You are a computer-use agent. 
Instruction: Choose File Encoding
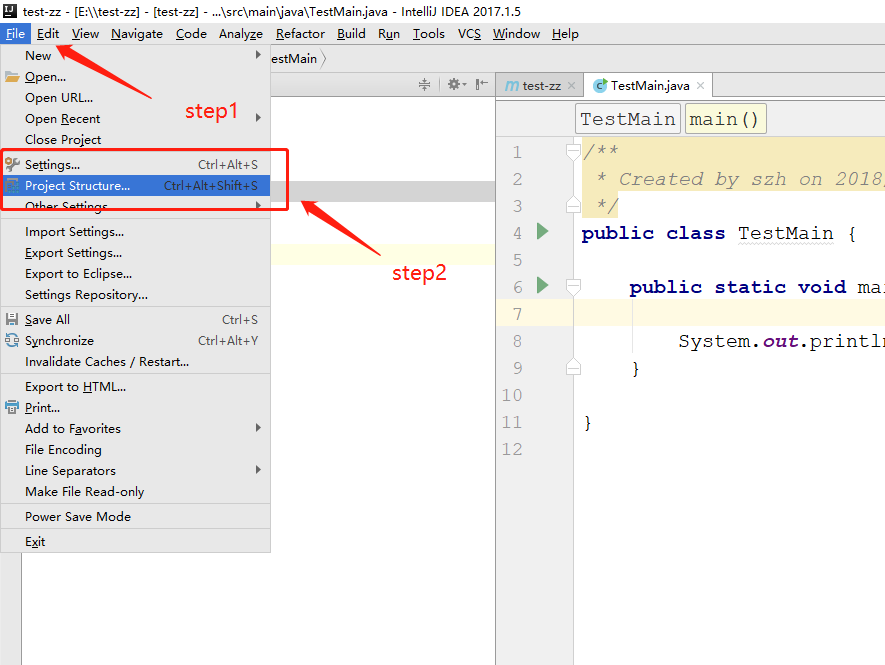135,450
